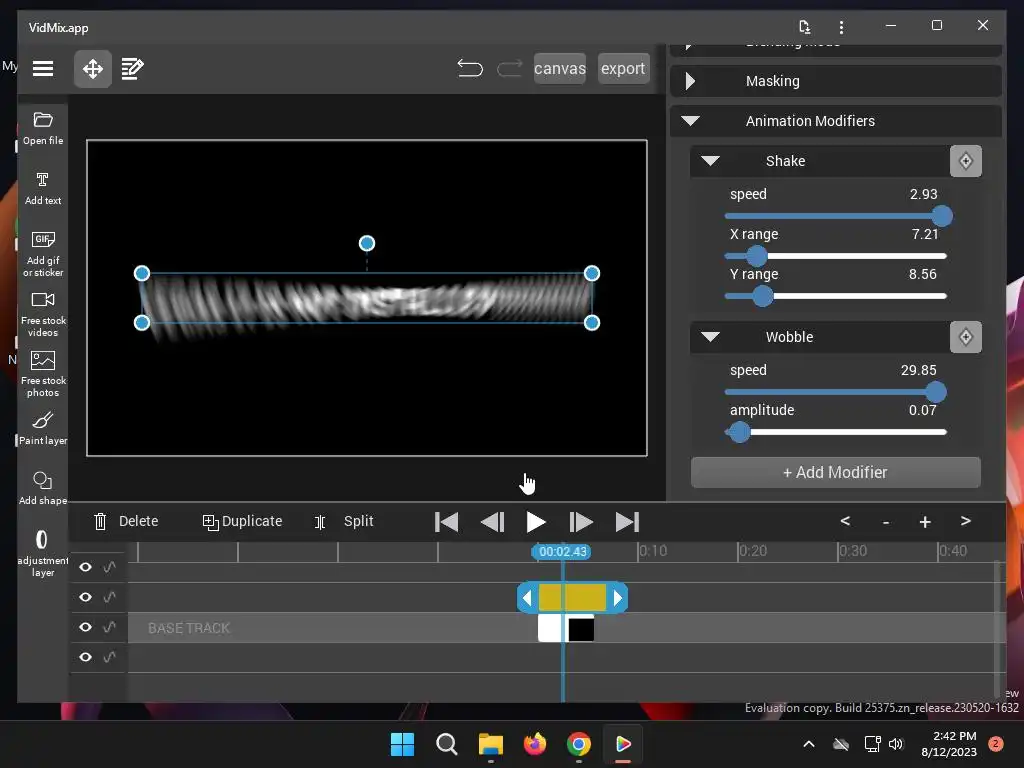Zoom out timeline with minus

[x=886, y=522]
